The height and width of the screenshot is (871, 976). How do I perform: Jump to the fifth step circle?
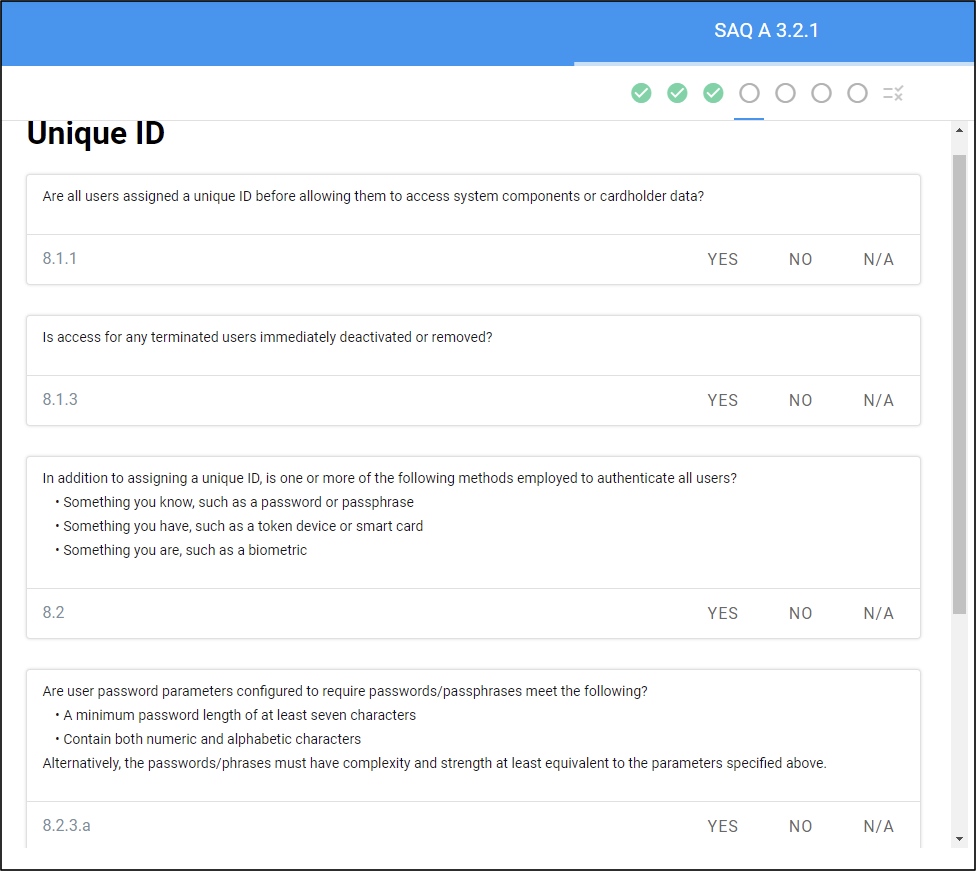(x=785, y=93)
